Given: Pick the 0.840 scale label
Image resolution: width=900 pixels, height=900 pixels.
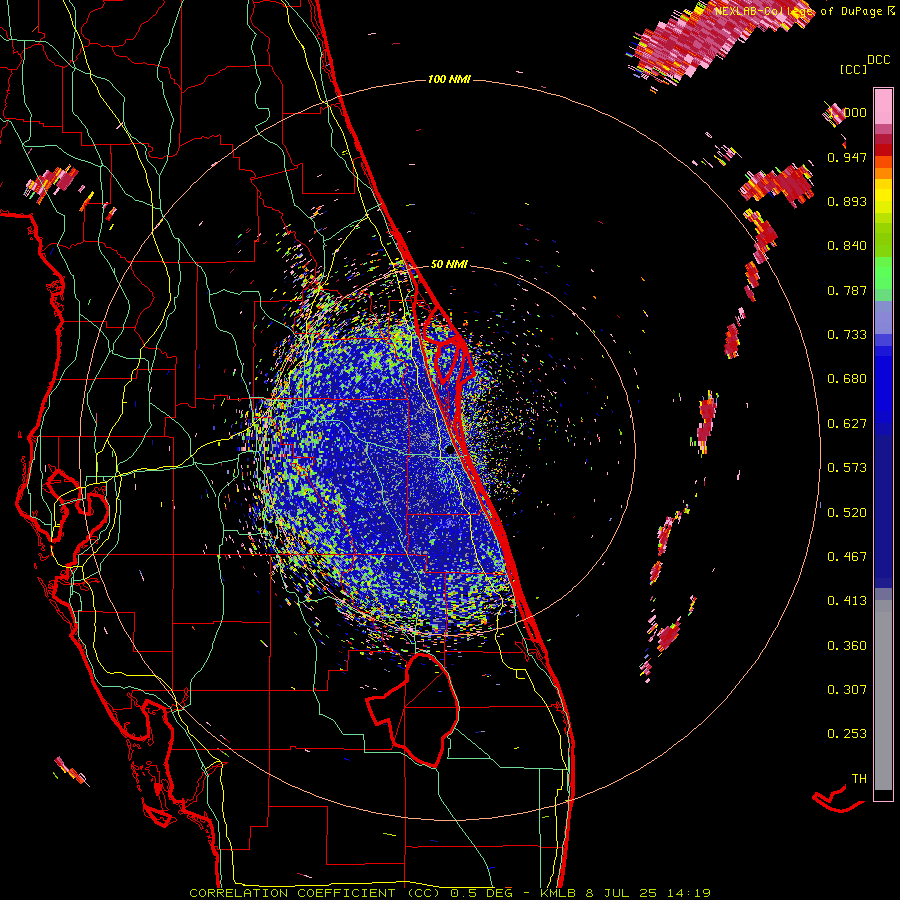Looking at the screenshot, I should pos(847,246).
